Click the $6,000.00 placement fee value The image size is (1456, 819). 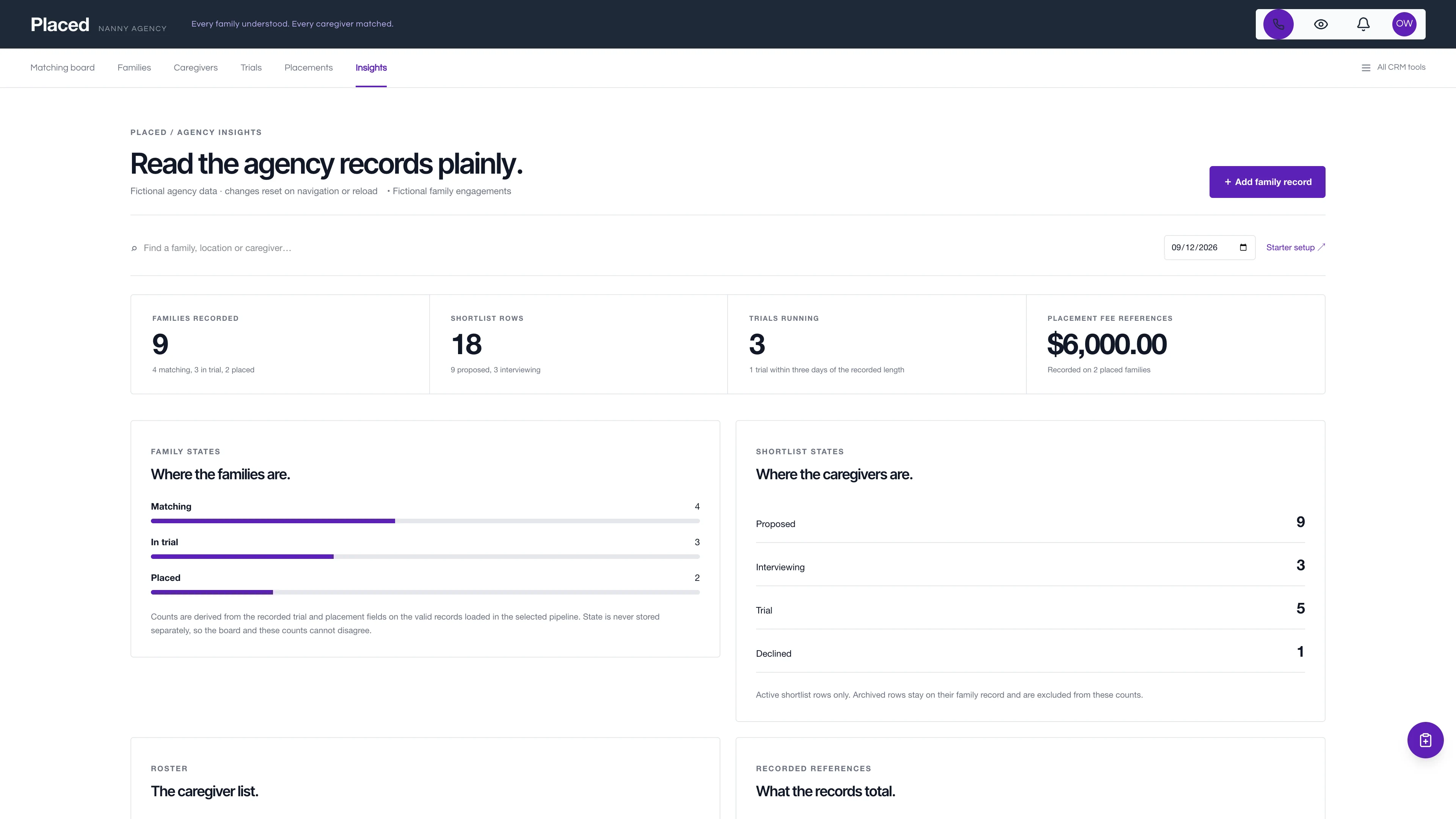(x=1107, y=344)
